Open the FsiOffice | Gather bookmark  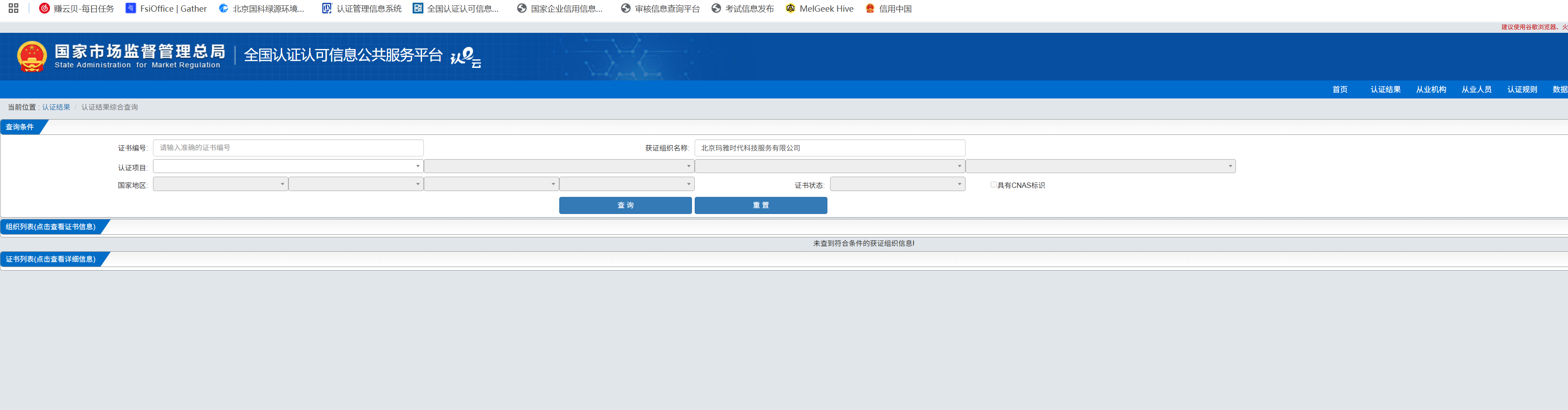click(x=166, y=9)
